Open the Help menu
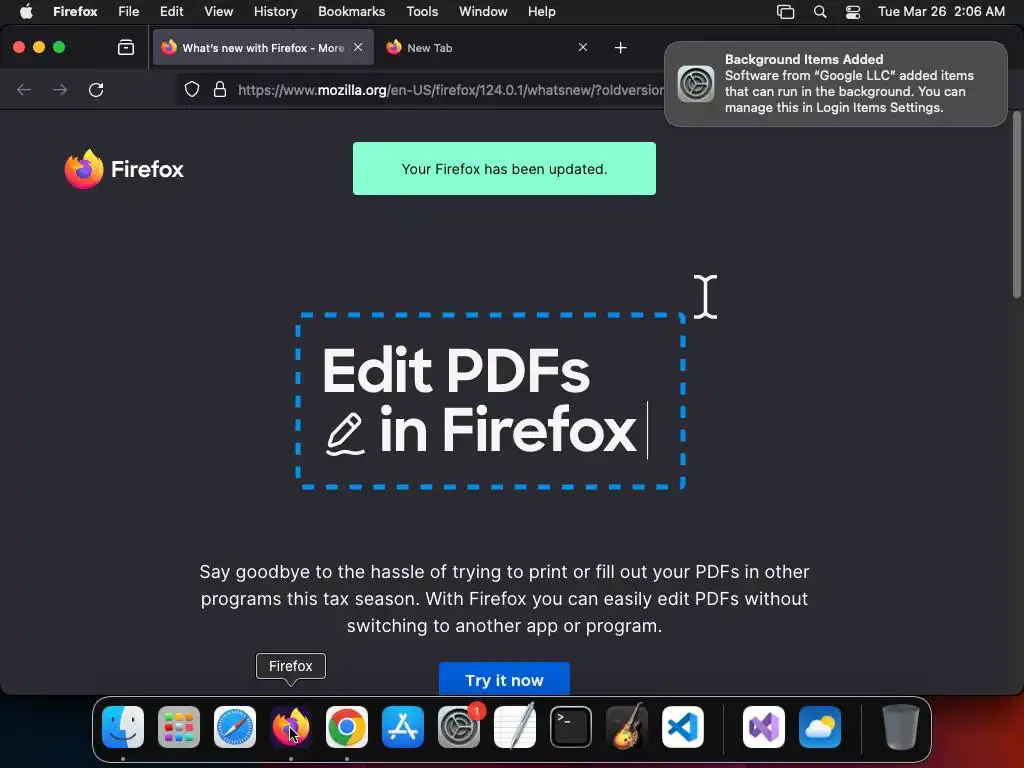Screen dimensions: 1024x768 tap(541, 12)
